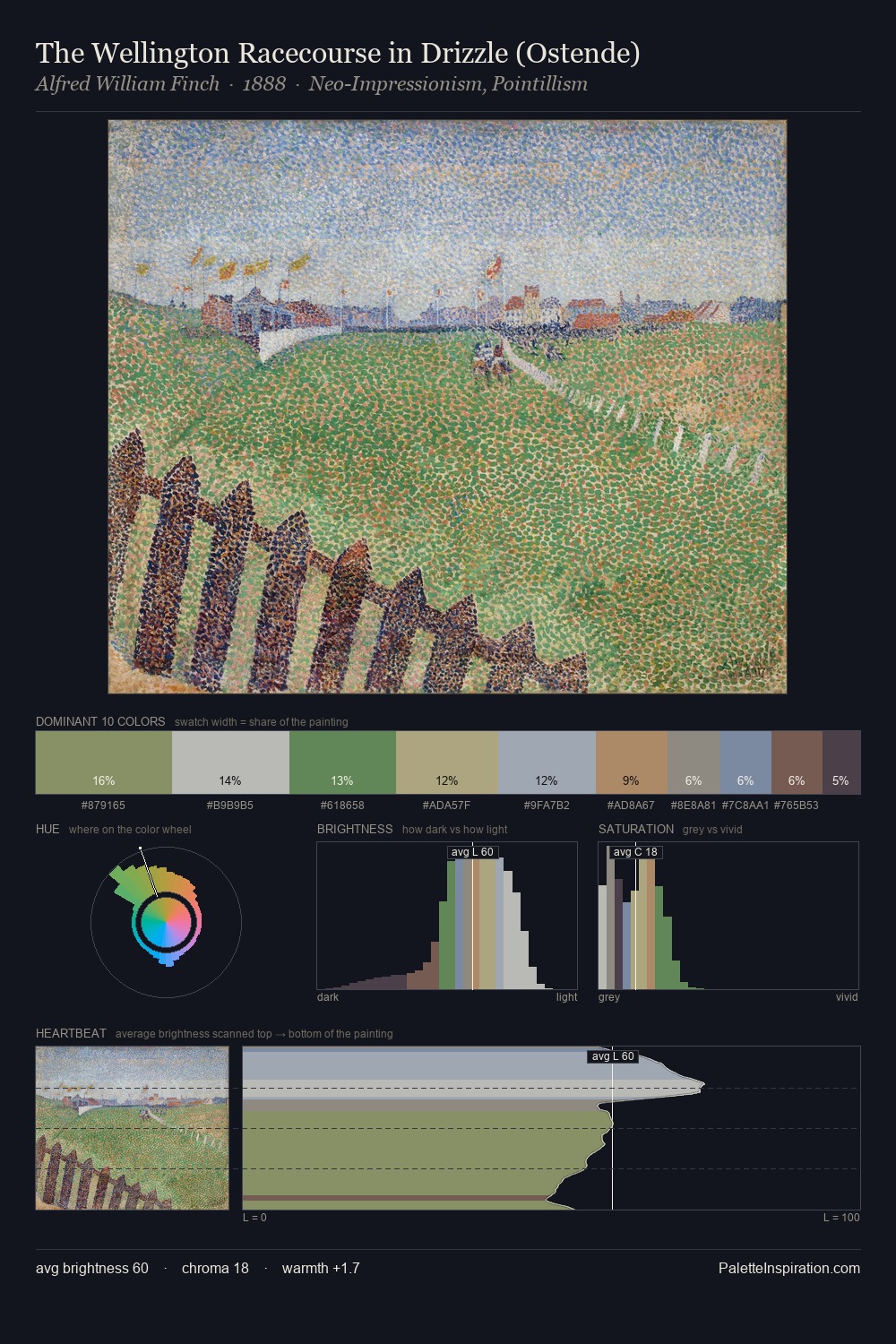Pick the slate blue swatch above #7C8AA1

(745, 762)
